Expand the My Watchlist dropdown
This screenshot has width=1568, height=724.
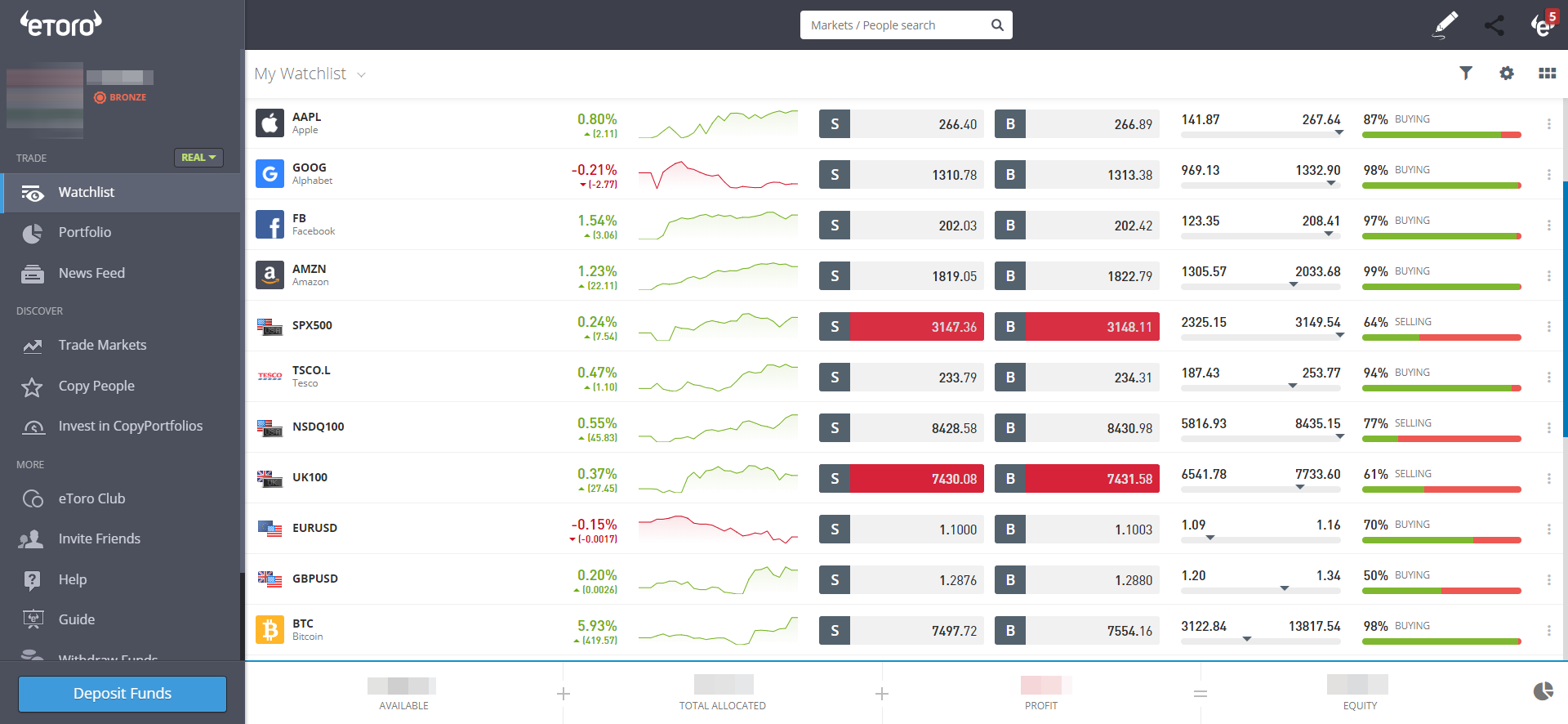361,75
